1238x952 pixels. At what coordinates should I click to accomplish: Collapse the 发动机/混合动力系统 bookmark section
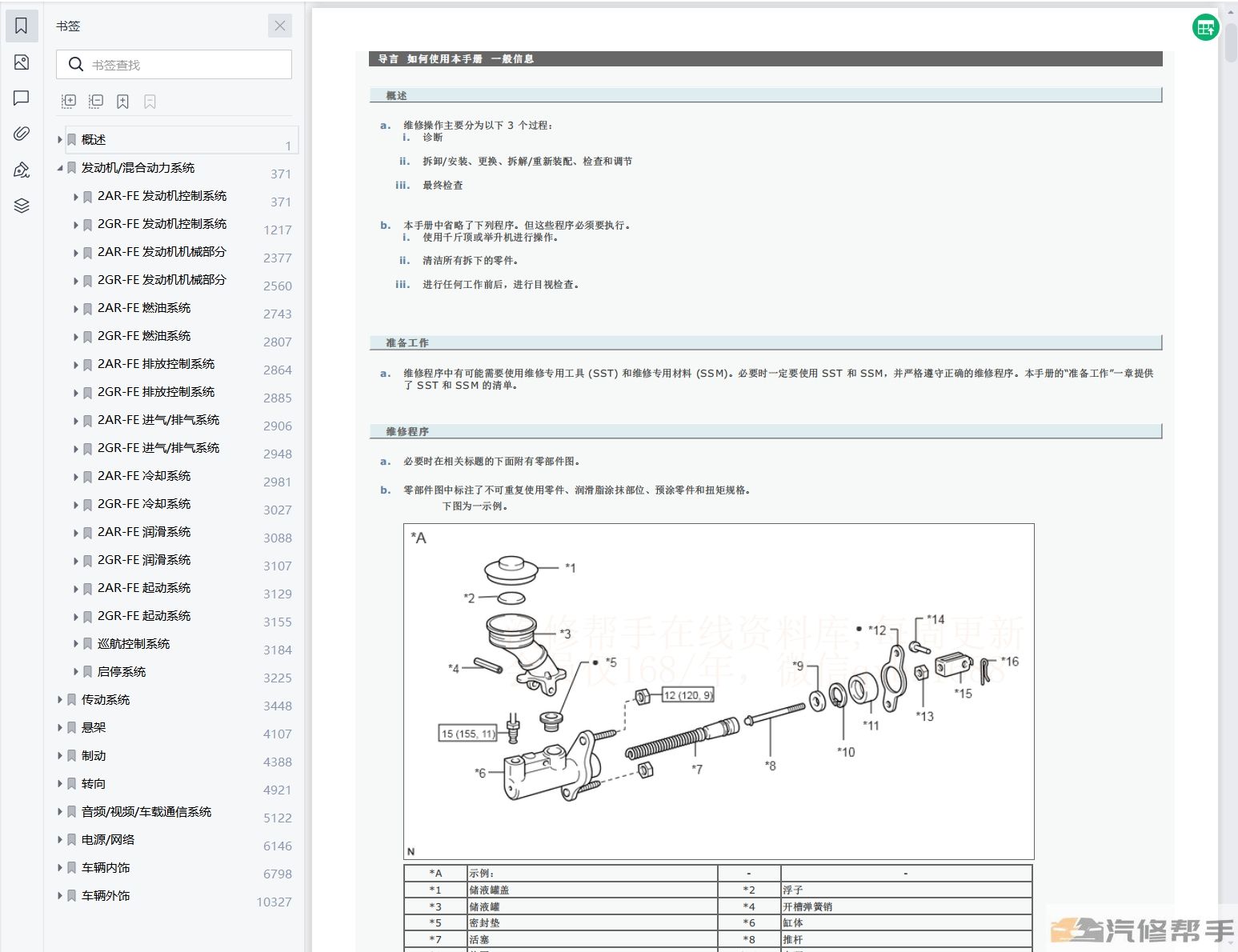[x=60, y=168]
